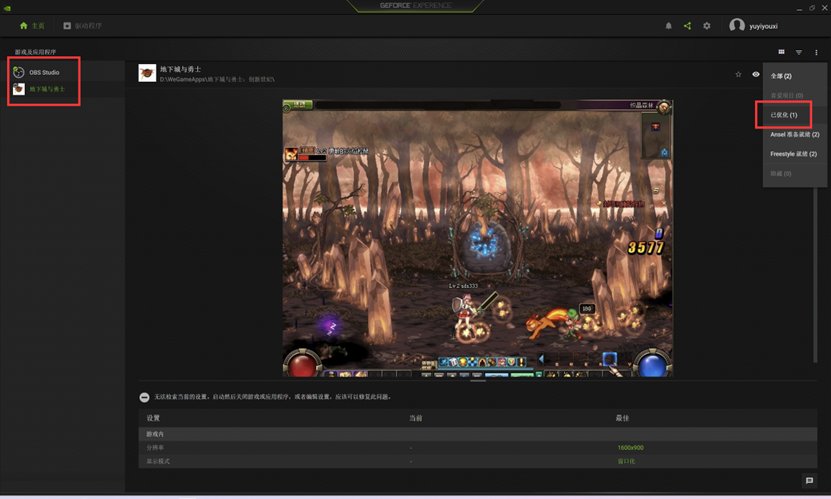Image resolution: width=831 pixels, height=499 pixels.
Task: Choose Ansel 准备就绪 (2) filter option
Action: tap(794, 135)
